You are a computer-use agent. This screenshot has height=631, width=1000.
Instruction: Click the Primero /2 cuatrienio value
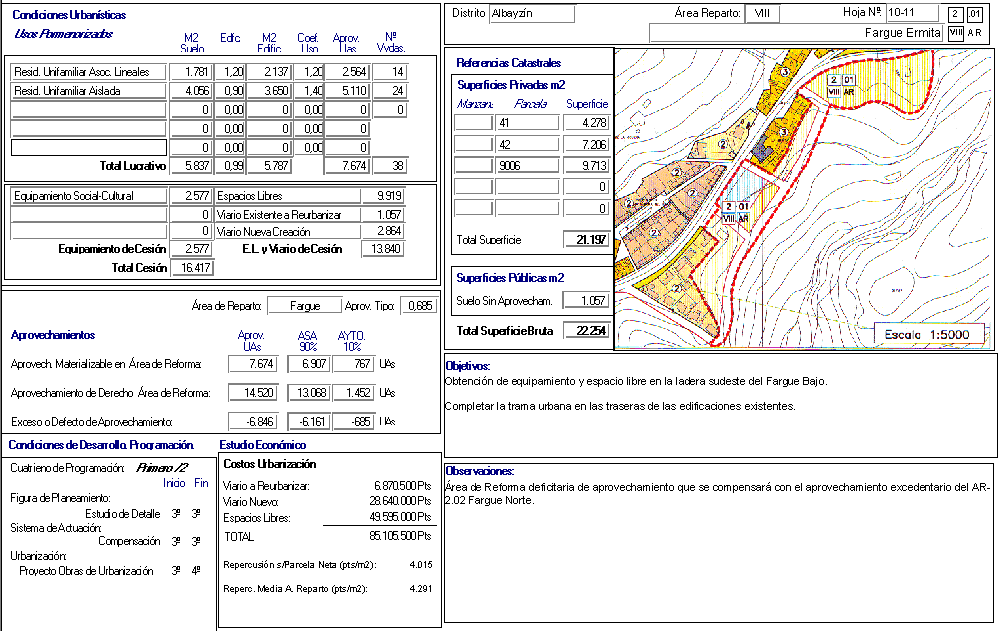coord(162,468)
